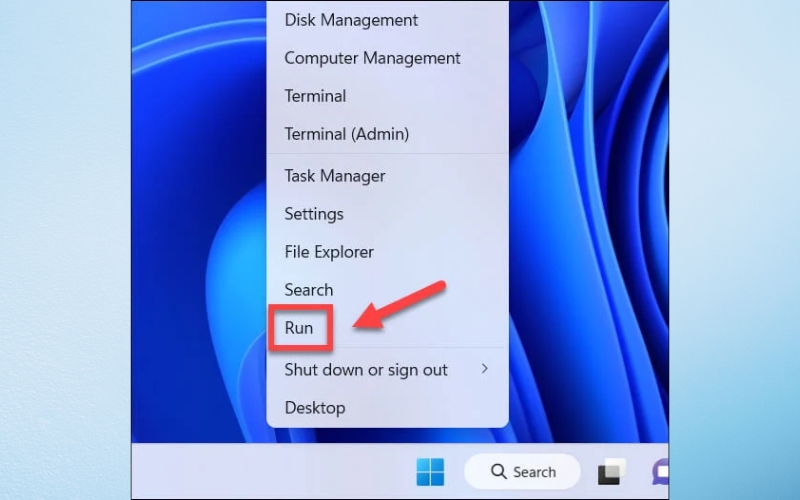Open Task View from the taskbar
The image size is (800, 500).
pyautogui.click(x=611, y=472)
